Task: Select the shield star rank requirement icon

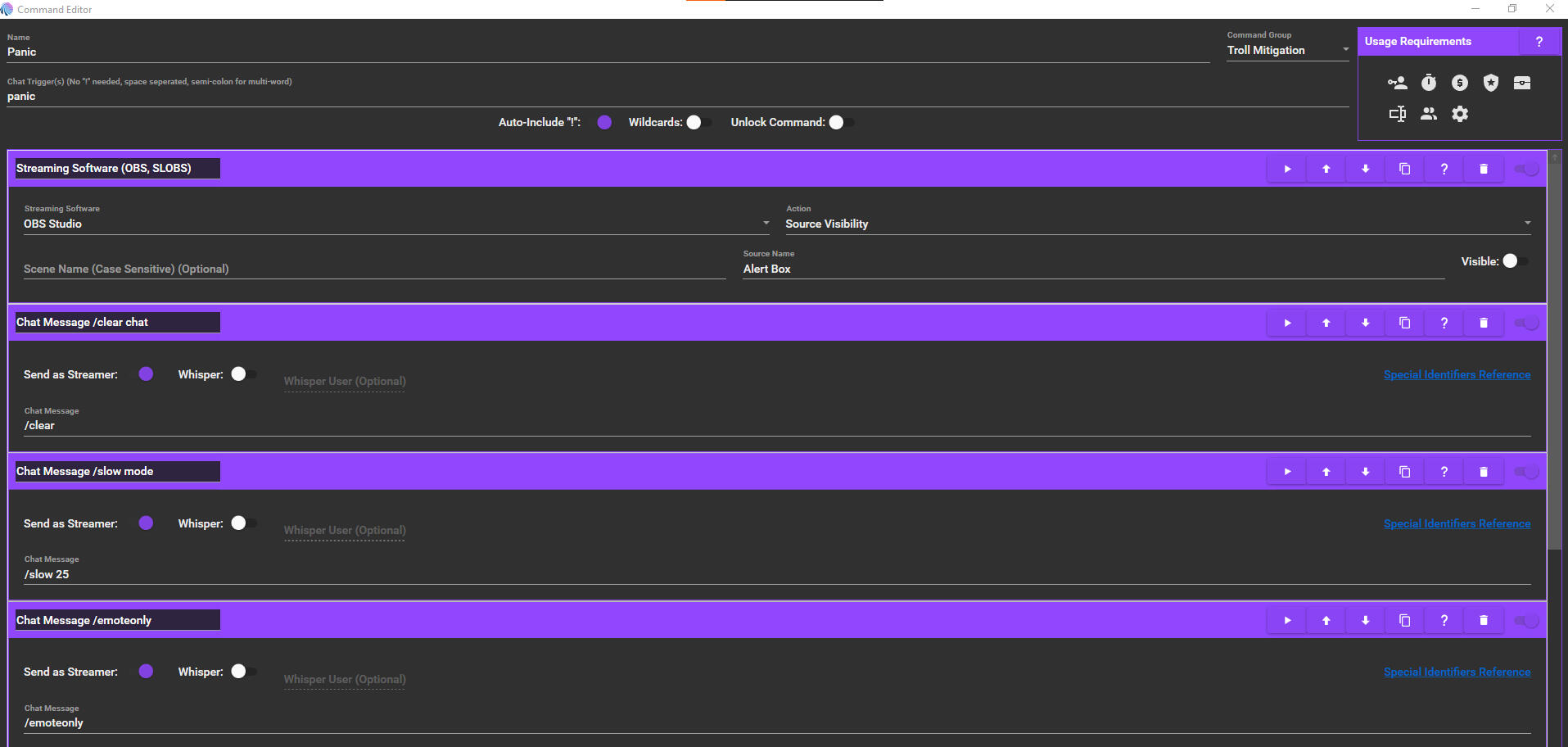Action: click(x=1490, y=83)
